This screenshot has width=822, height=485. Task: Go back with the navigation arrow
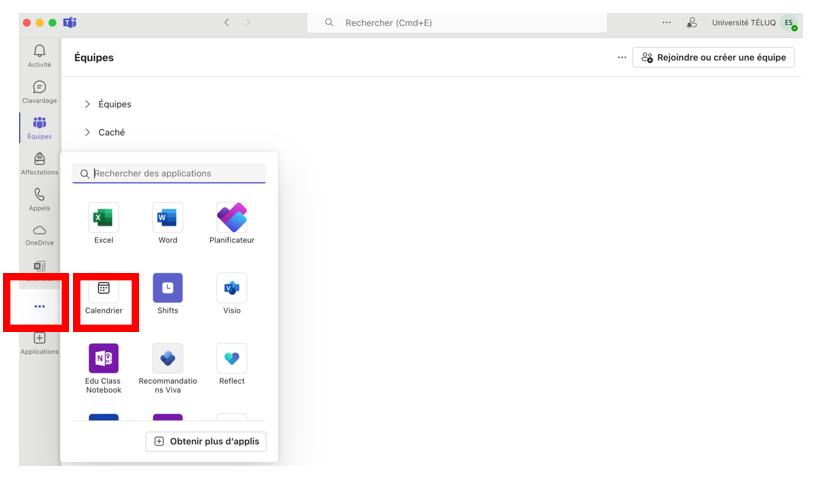point(227,22)
